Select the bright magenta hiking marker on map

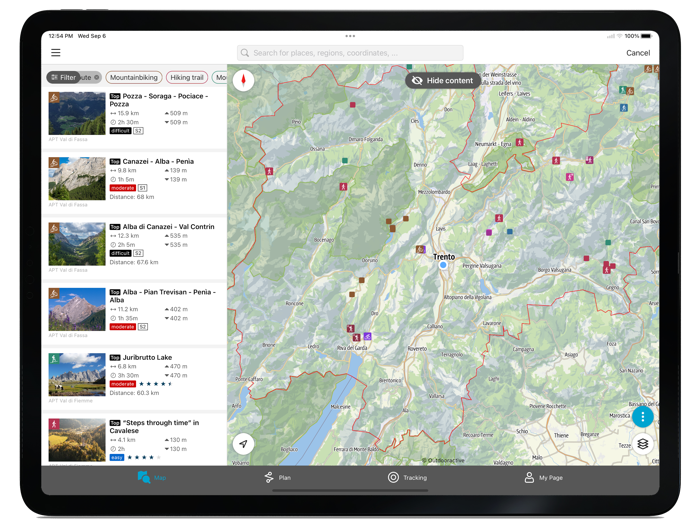point(570,177)
